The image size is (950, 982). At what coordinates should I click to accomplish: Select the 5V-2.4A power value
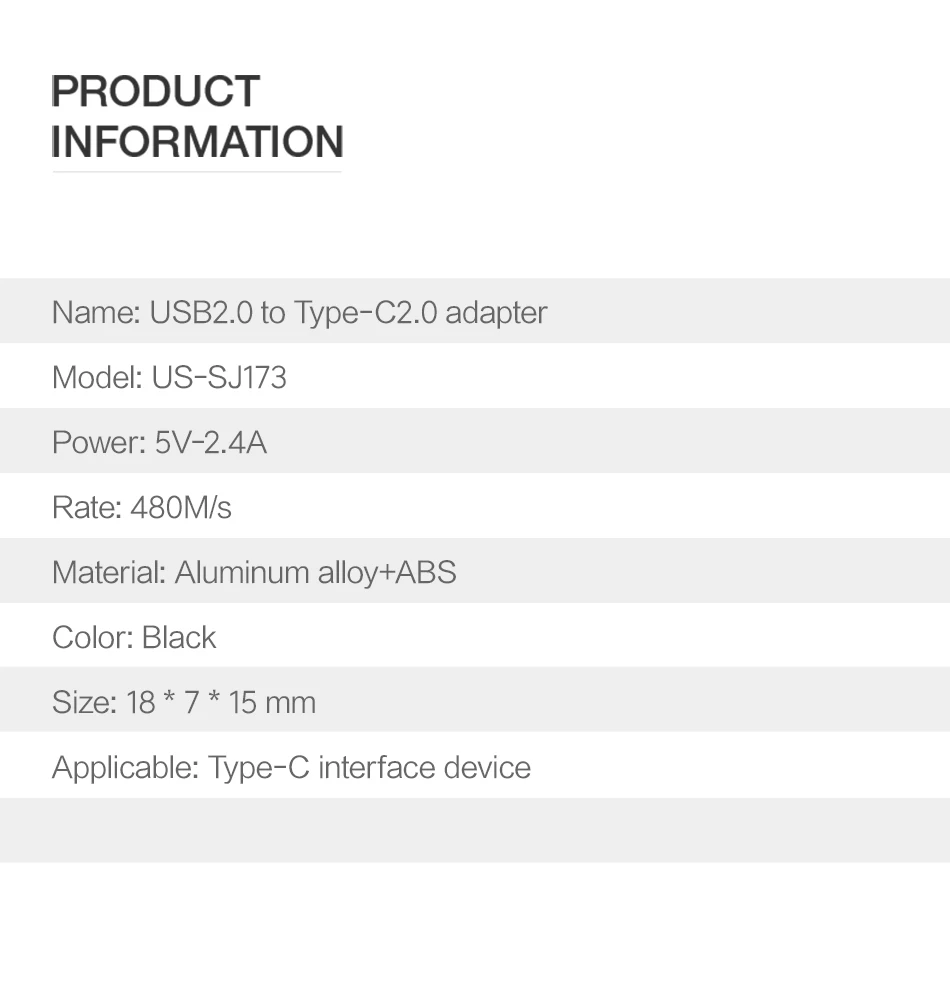(210, 442)
